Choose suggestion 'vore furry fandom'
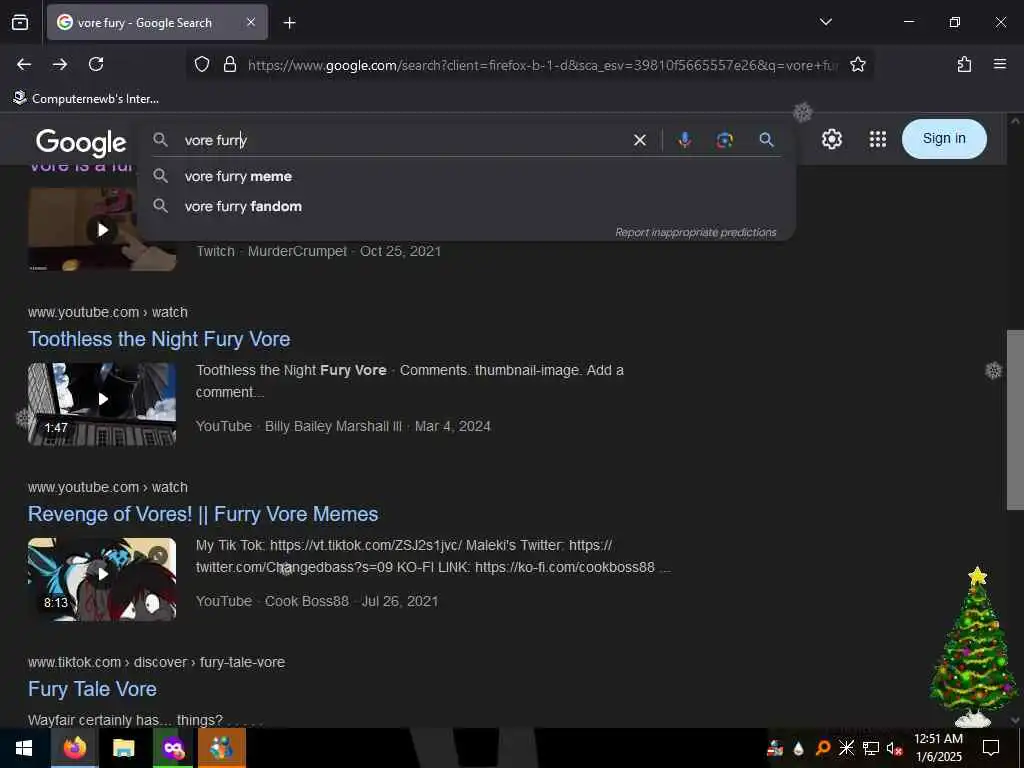This screenshot has height=768, width=1024. point(243,206)
